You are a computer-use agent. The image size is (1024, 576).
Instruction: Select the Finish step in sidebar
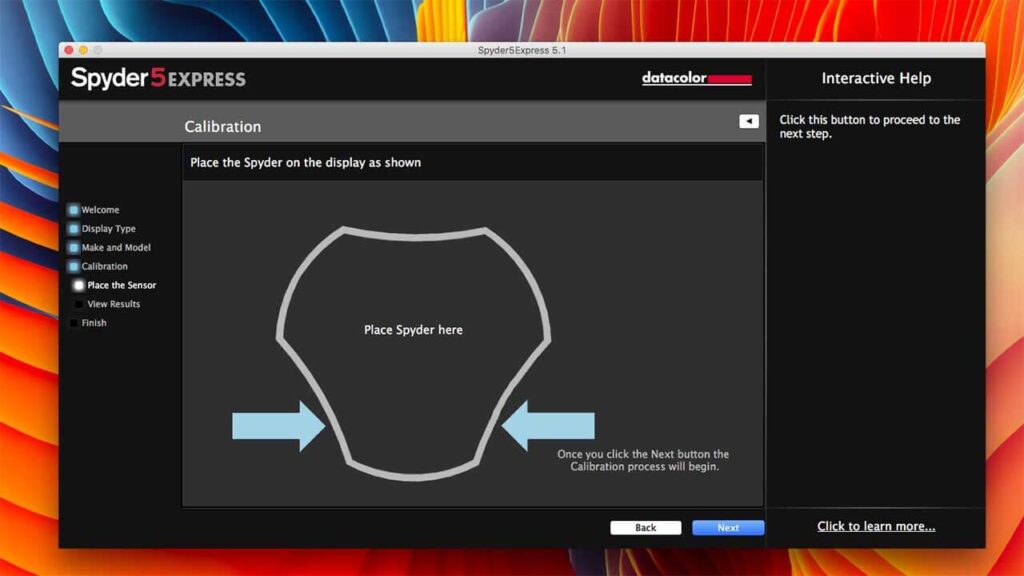click(94, 323)
